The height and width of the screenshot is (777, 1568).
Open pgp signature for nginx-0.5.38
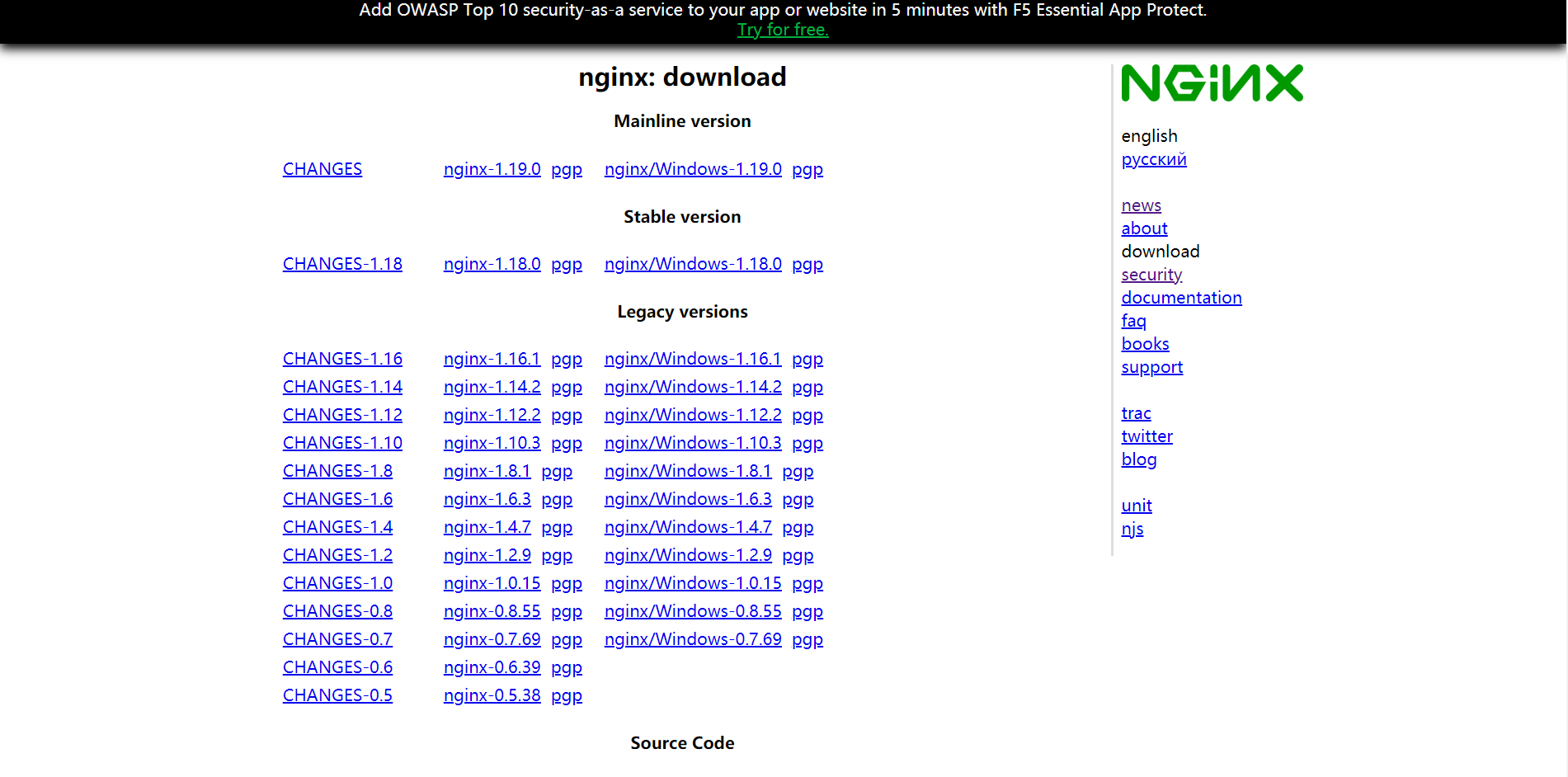pos(567,695)
